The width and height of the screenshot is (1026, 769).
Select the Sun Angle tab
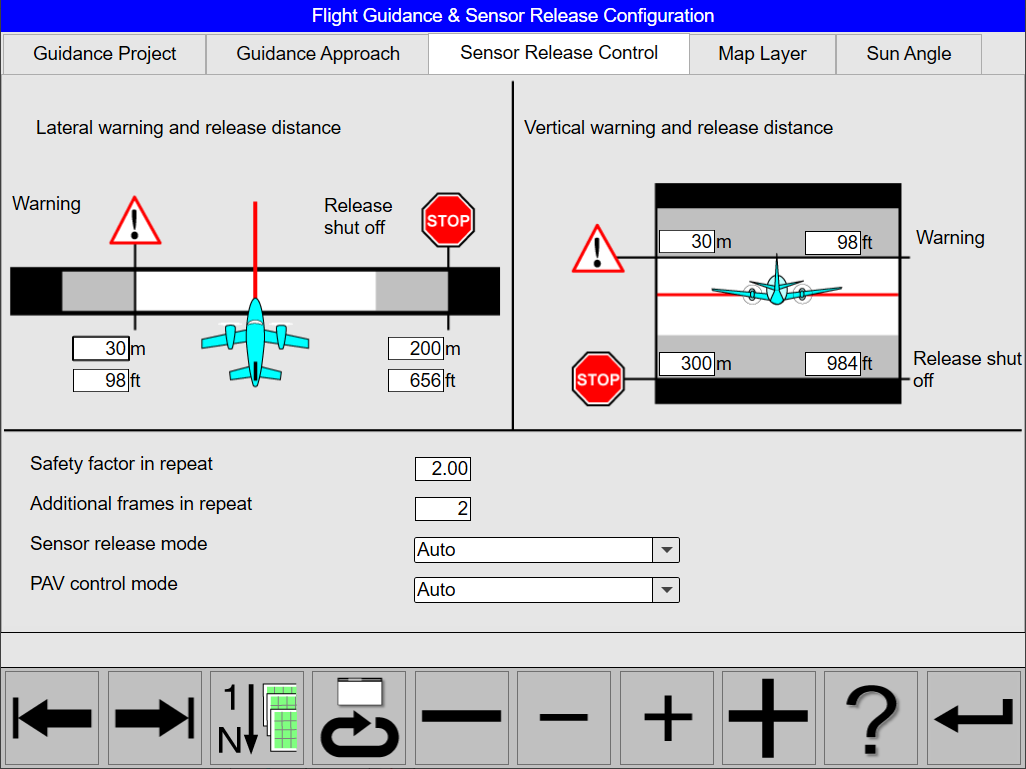[908, 53]
